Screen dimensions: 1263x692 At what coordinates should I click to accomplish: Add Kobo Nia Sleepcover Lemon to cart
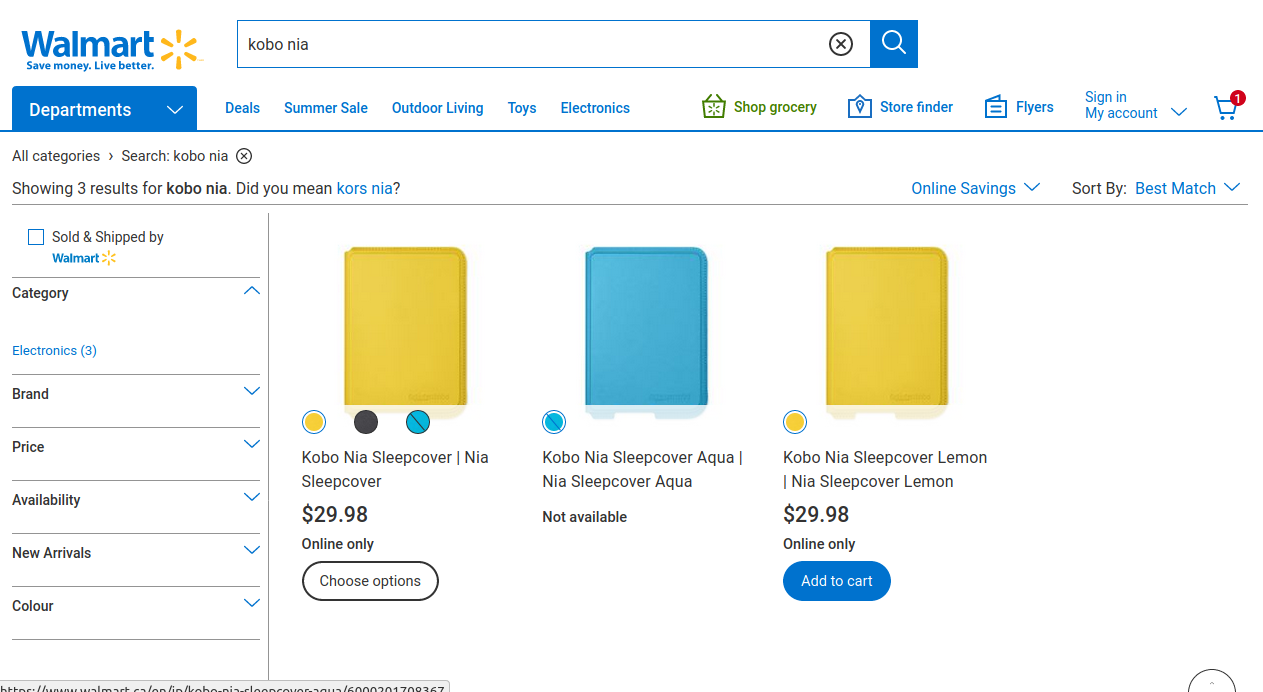coord(836,581)
